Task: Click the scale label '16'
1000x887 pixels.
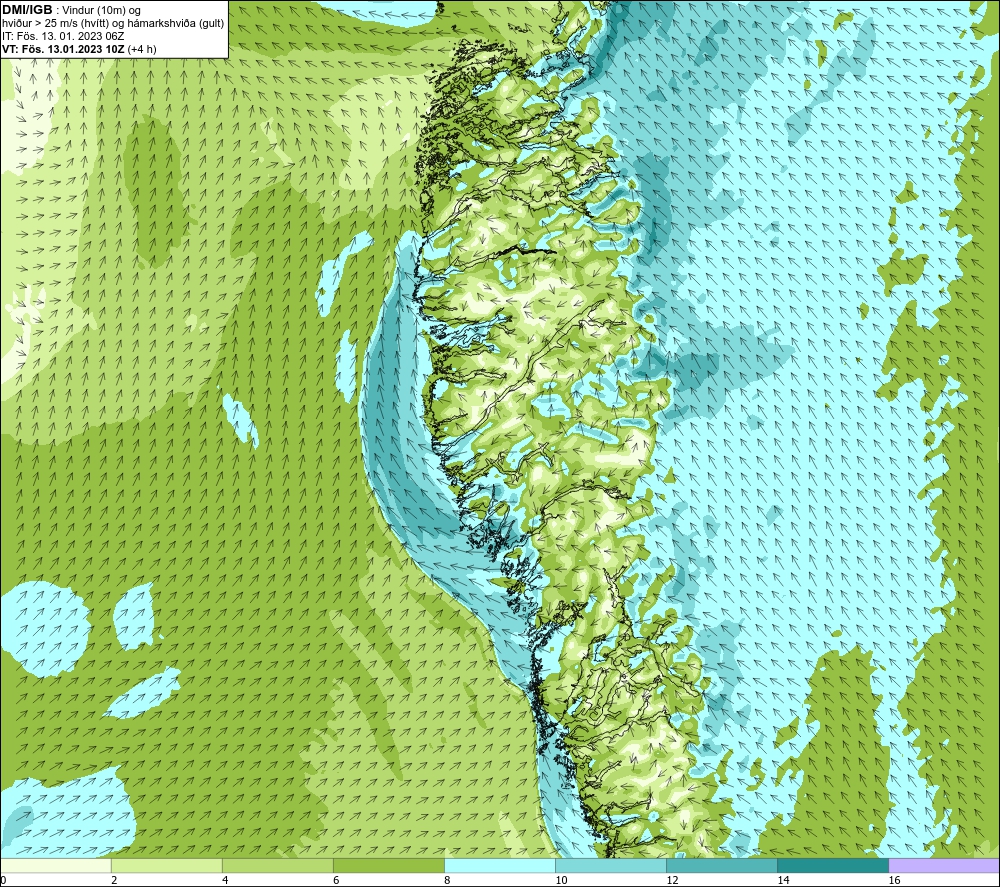Action: click(894, 881)
